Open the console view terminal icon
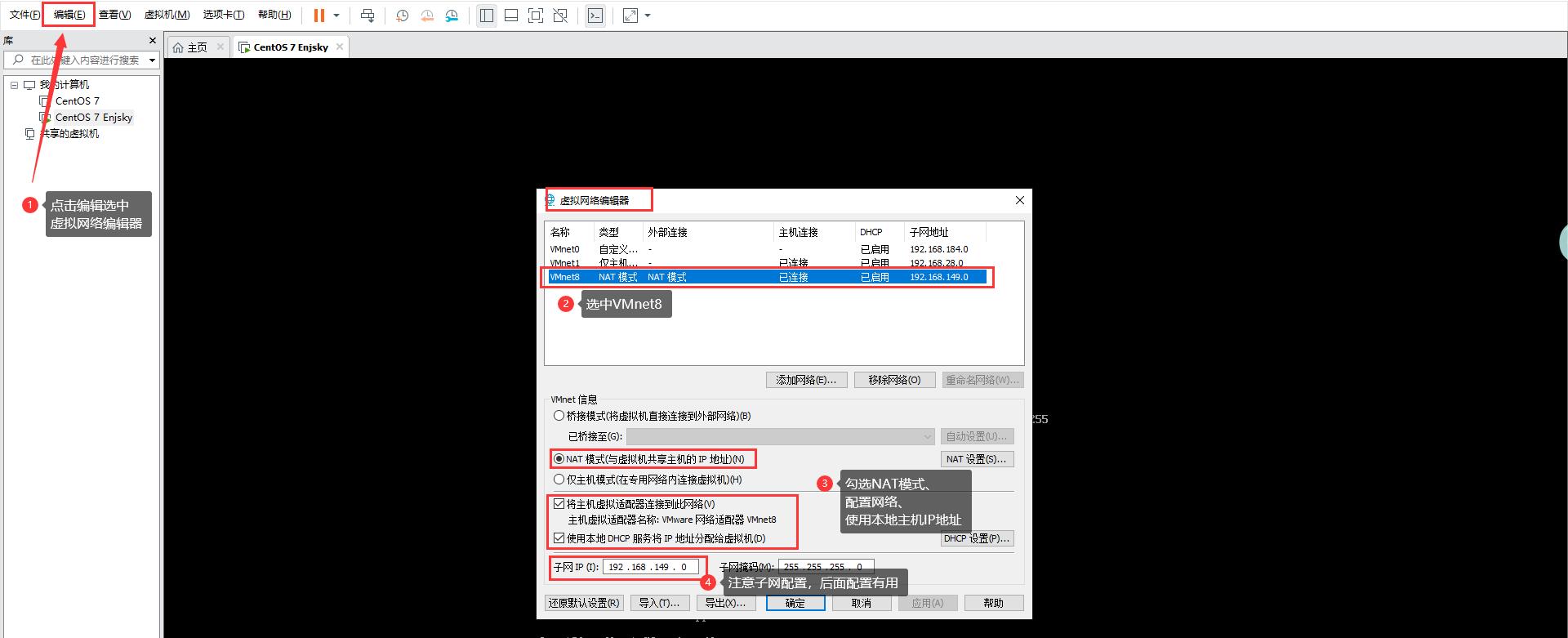Image resolution: width=1568 pixels, height=638 pixels. [x=595, y=16]
